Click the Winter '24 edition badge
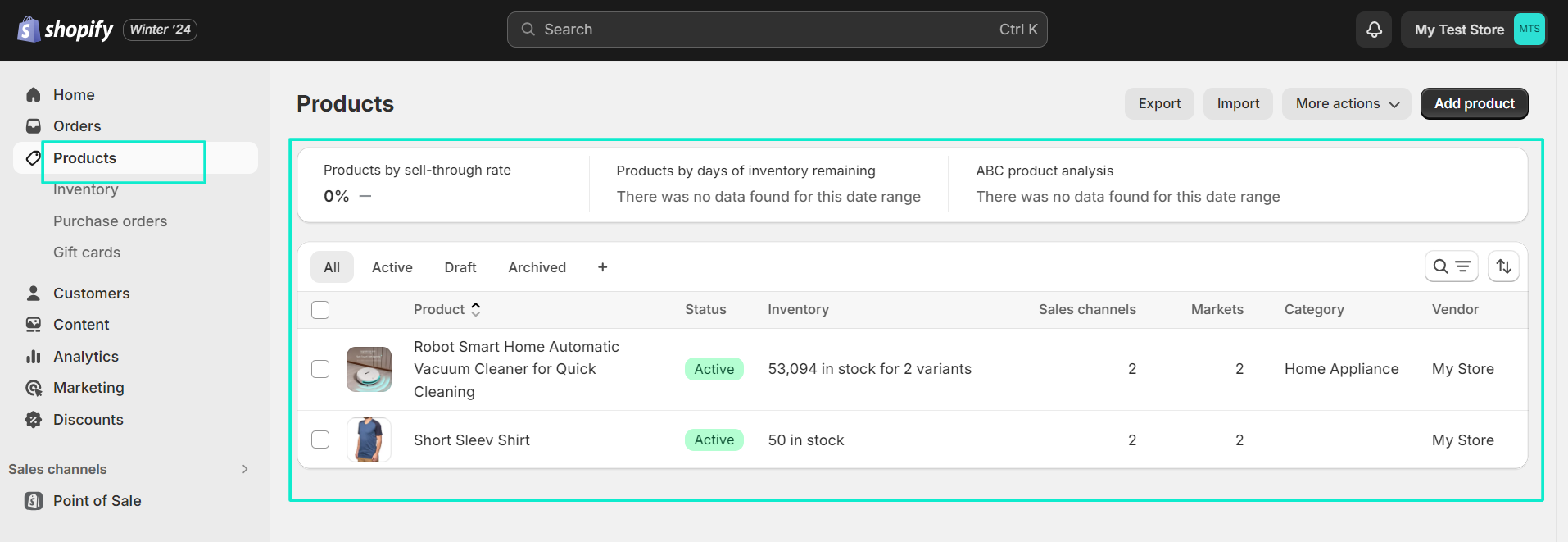 point(160,30)
